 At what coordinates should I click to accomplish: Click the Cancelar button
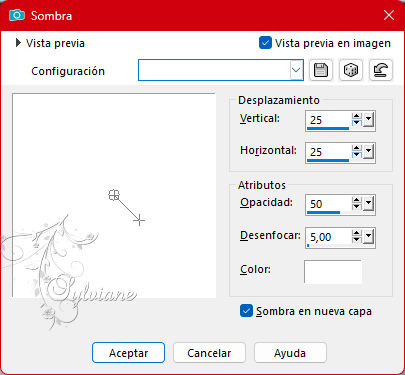209,353
